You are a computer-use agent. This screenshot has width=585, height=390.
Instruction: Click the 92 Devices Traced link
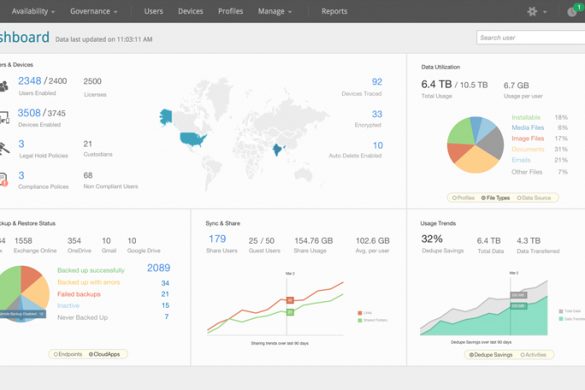377,82
